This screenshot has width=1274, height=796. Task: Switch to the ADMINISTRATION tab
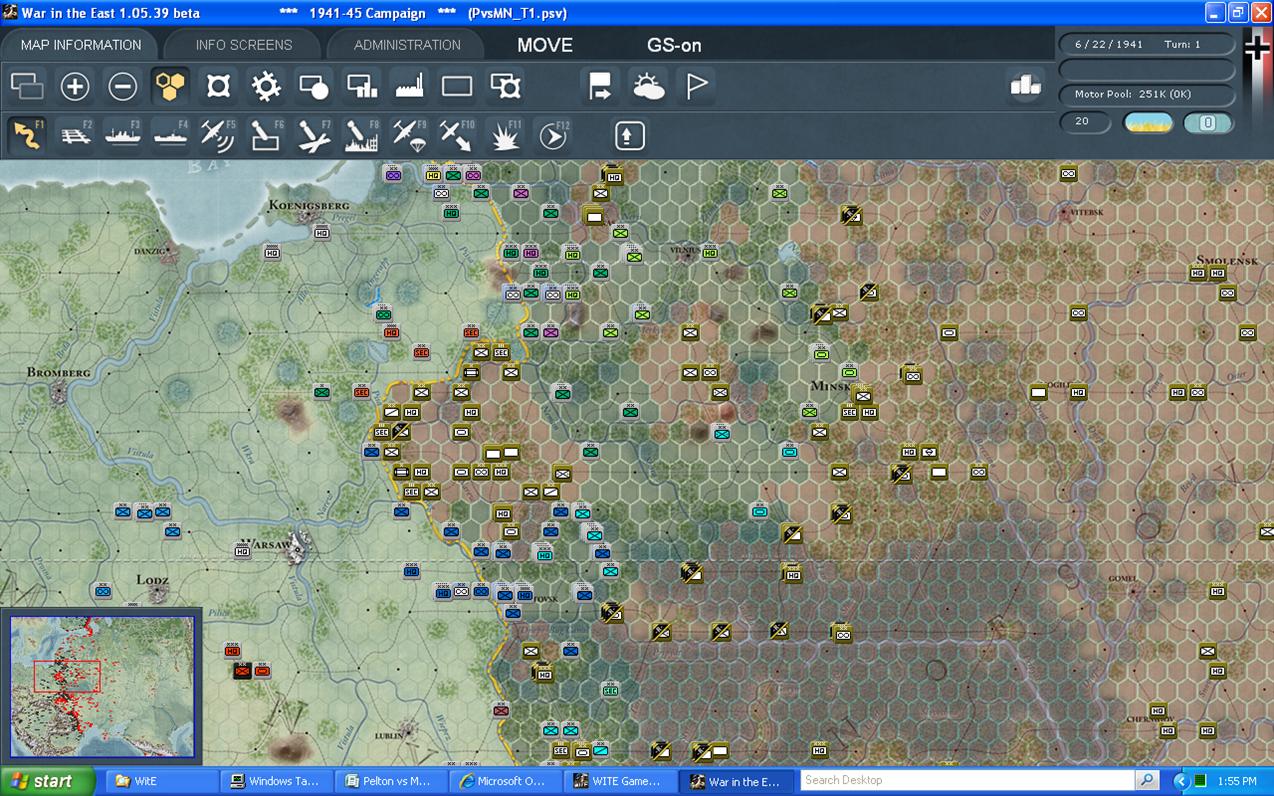tap(407, 45)
